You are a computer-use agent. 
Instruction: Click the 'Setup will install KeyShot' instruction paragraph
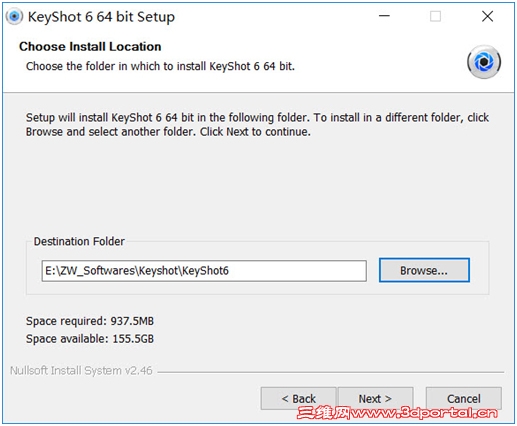click(x=257, y=125)
